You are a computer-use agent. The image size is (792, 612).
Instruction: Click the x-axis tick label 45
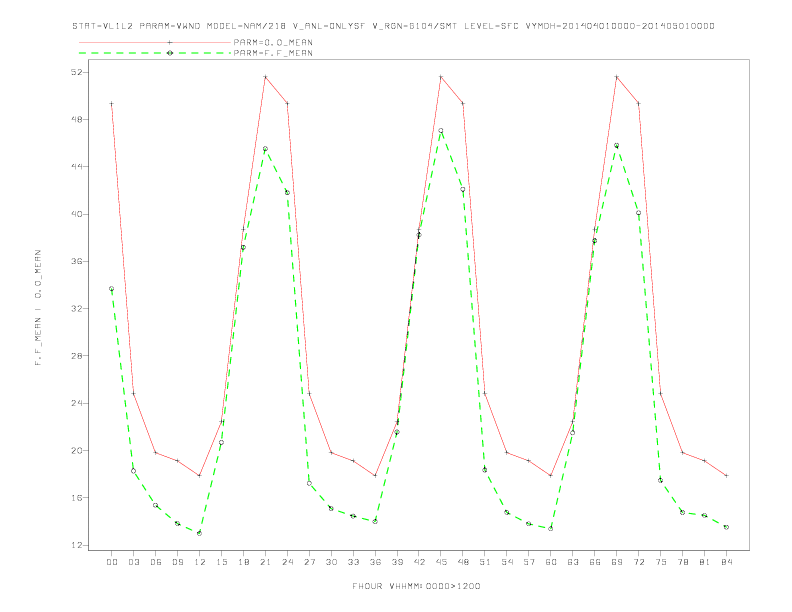[441, 562]
